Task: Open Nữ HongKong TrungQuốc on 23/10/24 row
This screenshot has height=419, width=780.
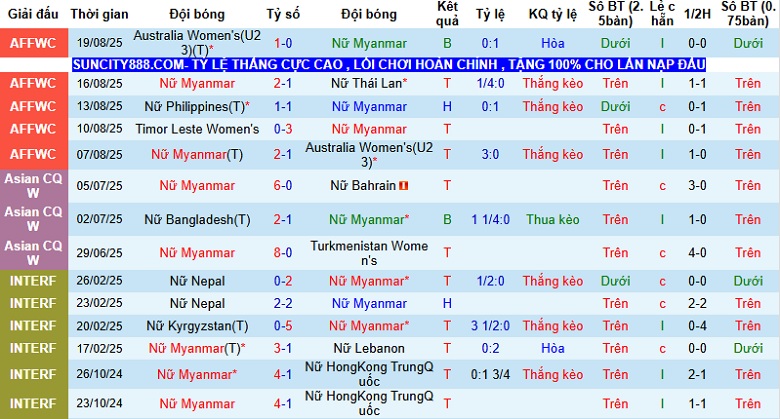Action: coord(369,404)
